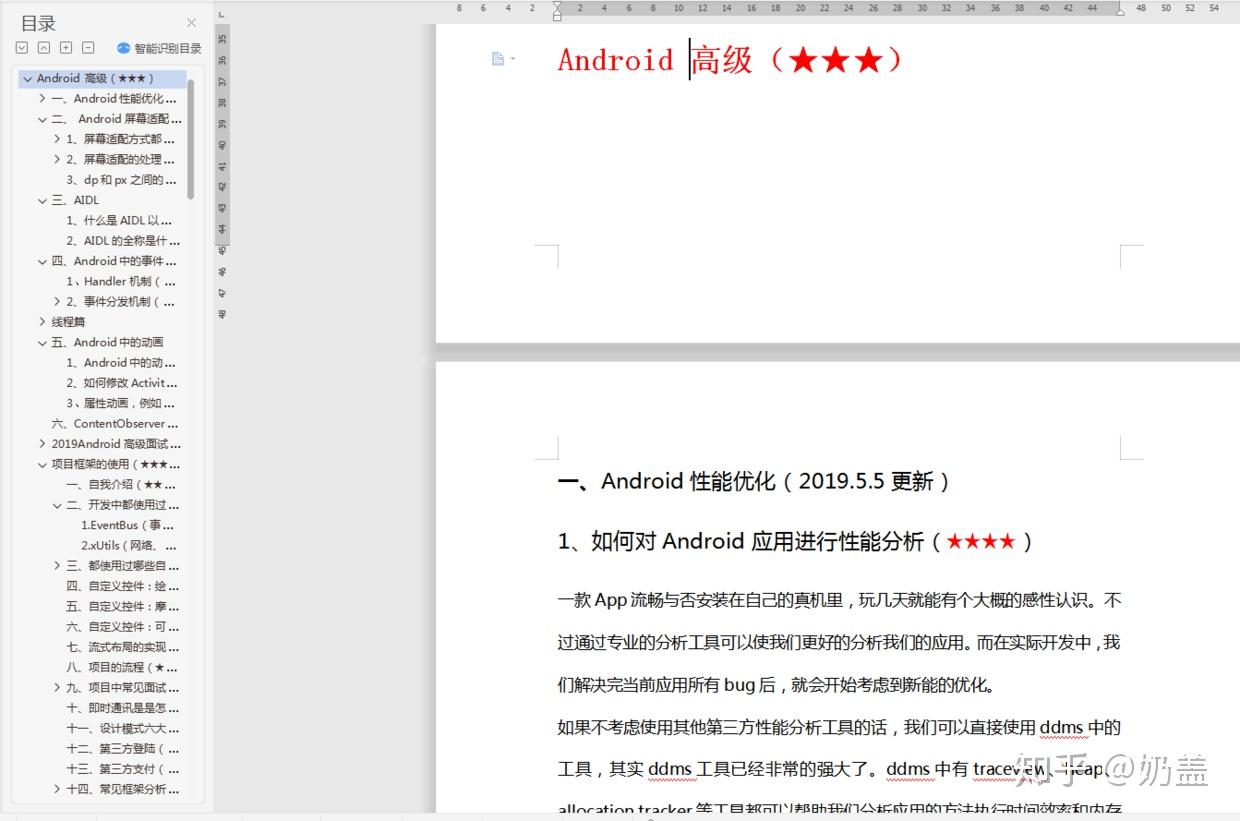Go to 1、Android 中的动 heading

coord(121,363)
